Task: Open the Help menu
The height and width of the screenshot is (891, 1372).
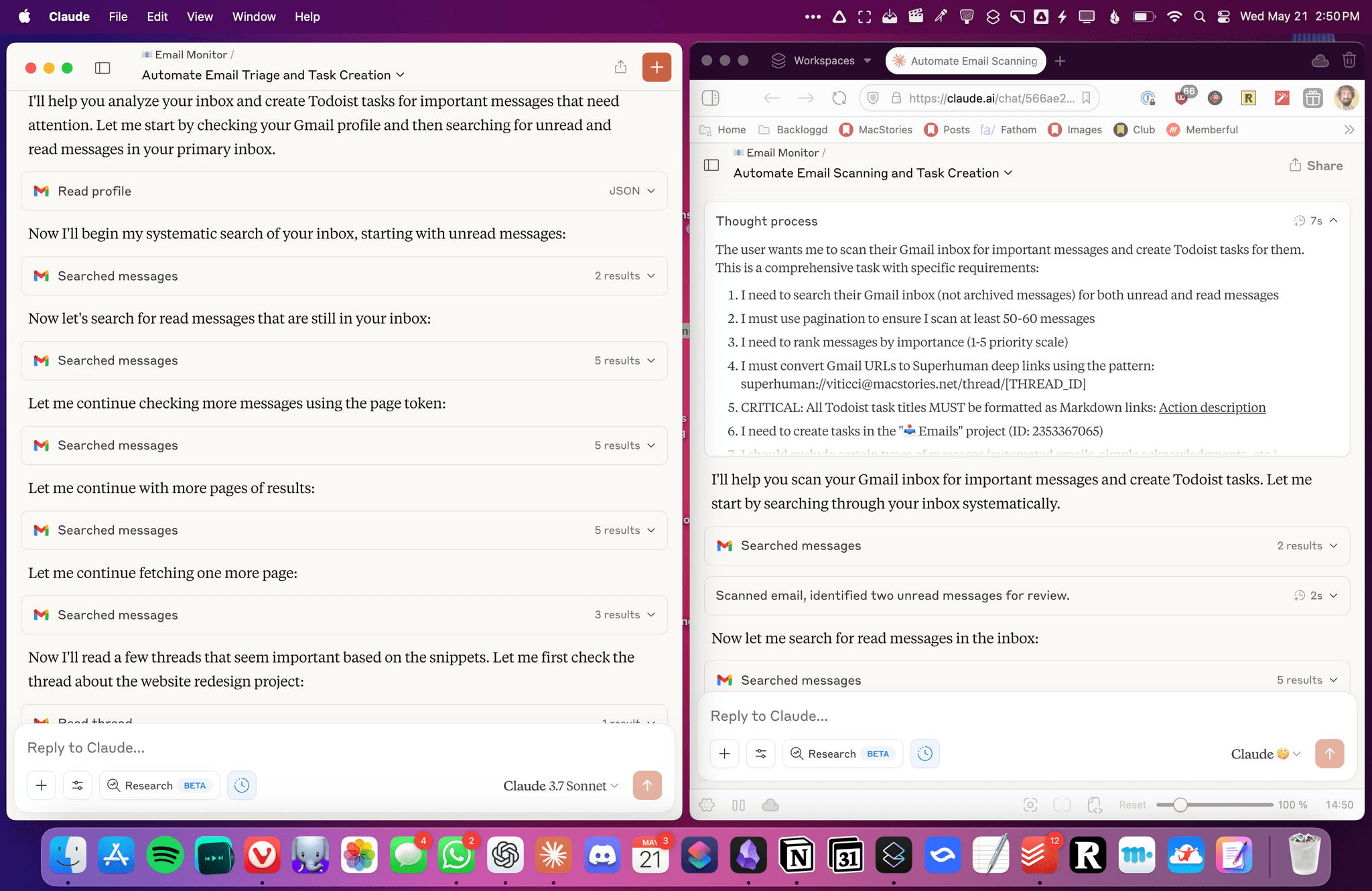Action: [x=307, y=16]
